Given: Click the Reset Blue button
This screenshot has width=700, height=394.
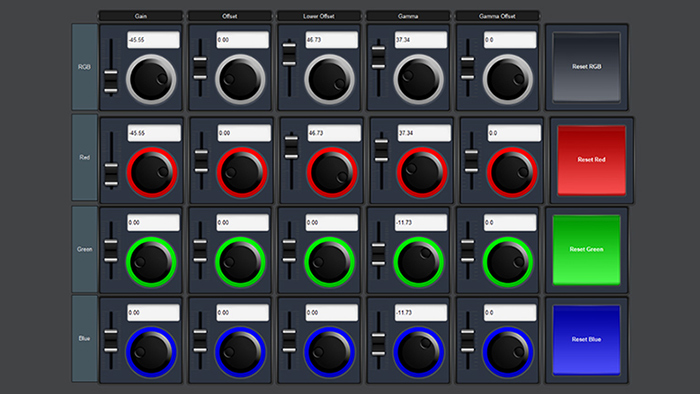Looking at the screenshot, I should pyautogui.click(x=586, y=340).
